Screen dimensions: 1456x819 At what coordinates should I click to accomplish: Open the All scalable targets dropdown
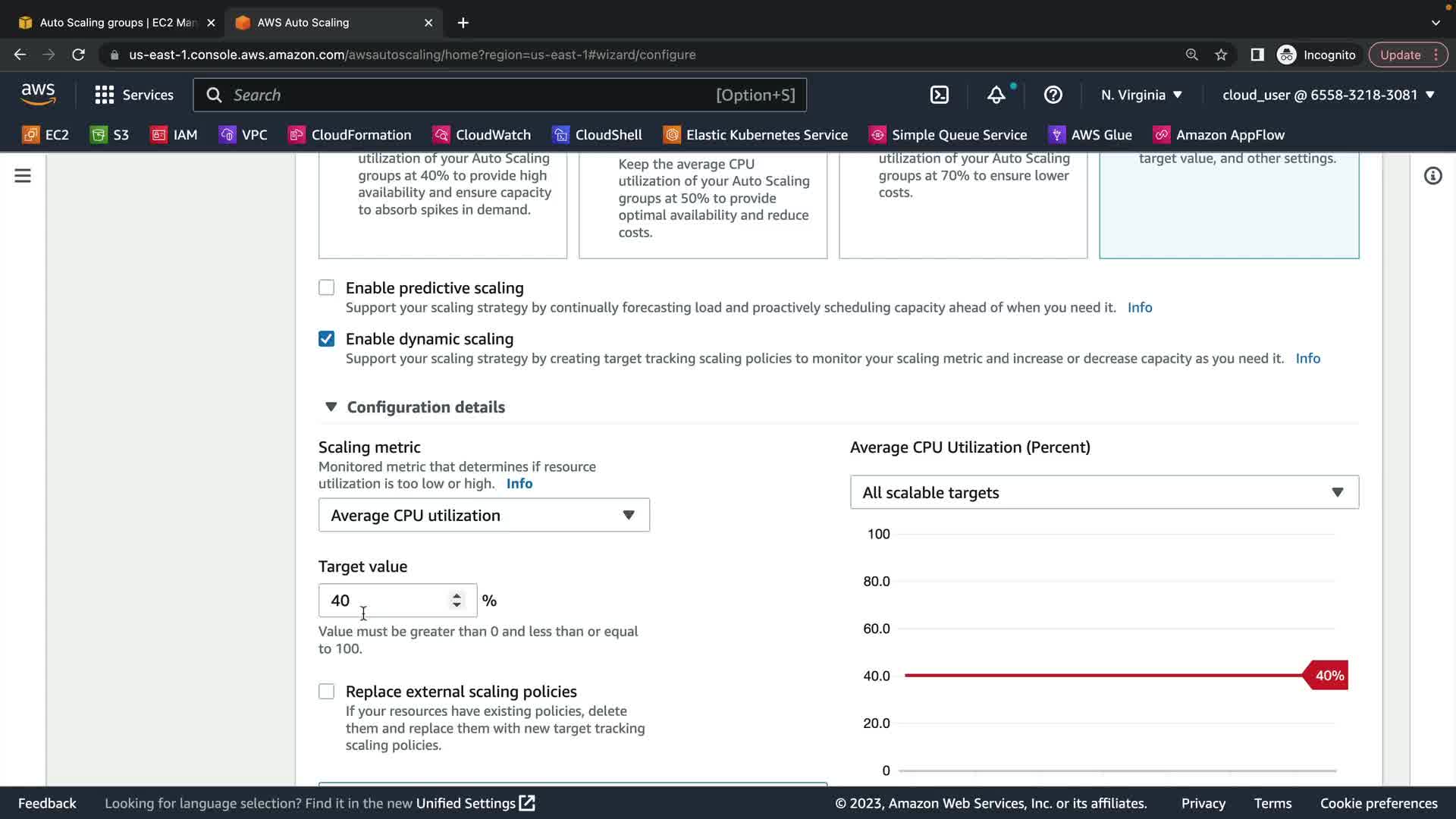1104,493
